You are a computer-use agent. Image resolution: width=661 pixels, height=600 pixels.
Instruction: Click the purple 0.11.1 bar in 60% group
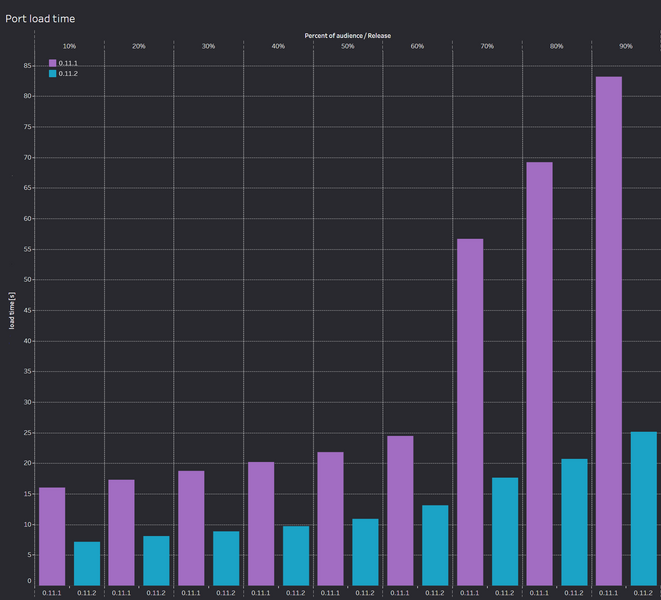click(x=400, y=511)
